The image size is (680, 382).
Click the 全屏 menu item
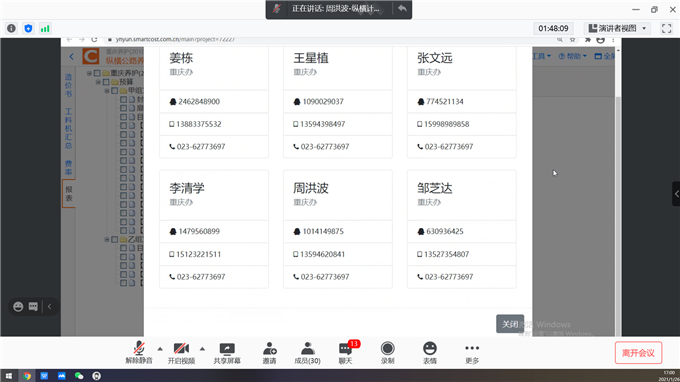605,56
